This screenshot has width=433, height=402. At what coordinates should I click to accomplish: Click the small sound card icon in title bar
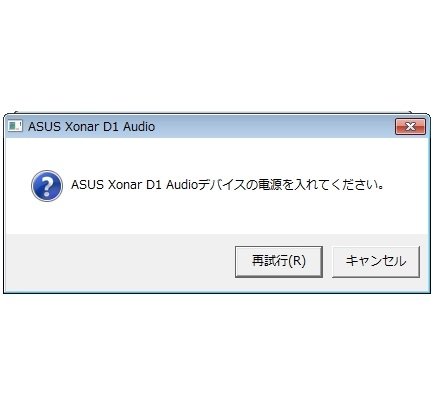point(15,126)
